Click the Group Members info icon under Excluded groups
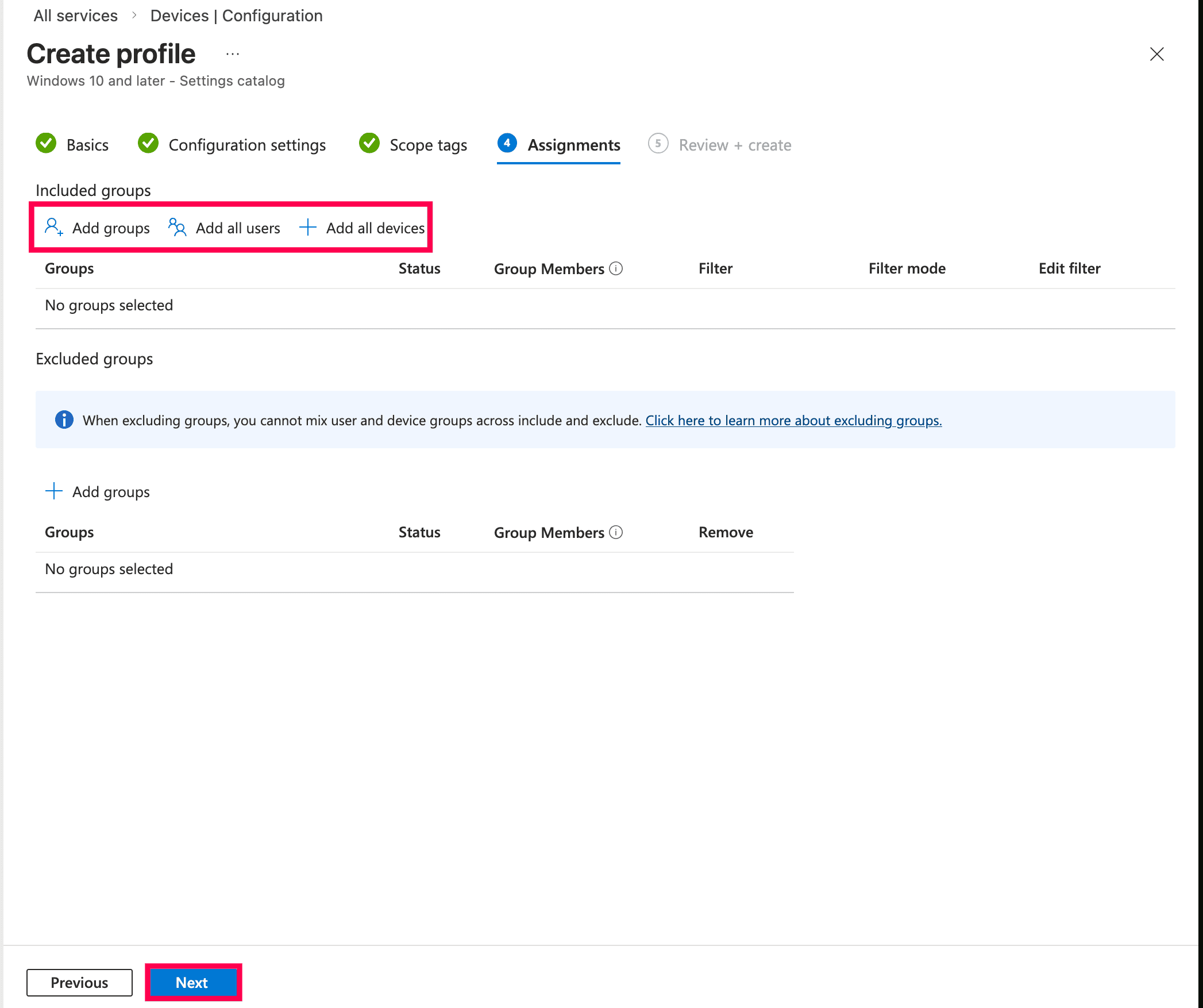This screenshot has height=1008, width=1203. click(x=616, y=533)
